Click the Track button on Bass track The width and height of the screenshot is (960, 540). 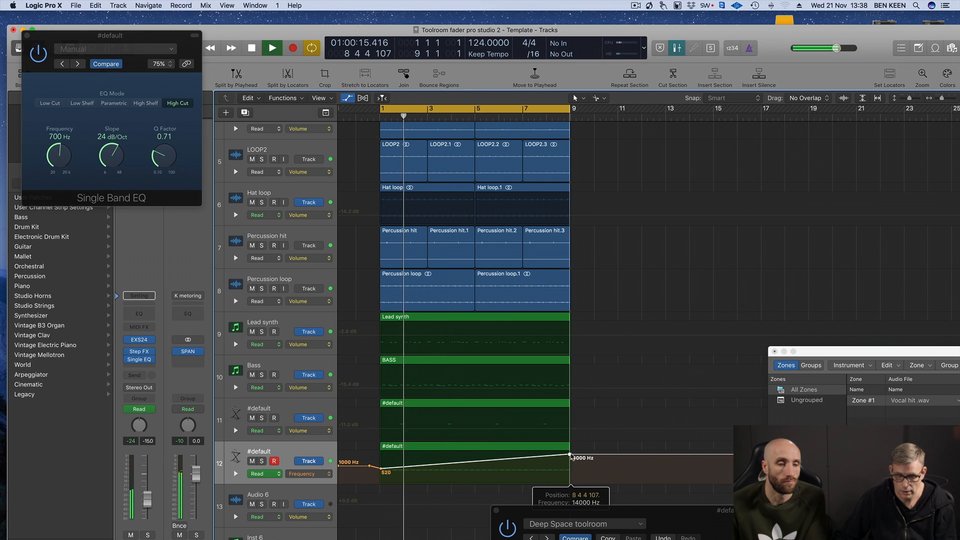(309, 375)
